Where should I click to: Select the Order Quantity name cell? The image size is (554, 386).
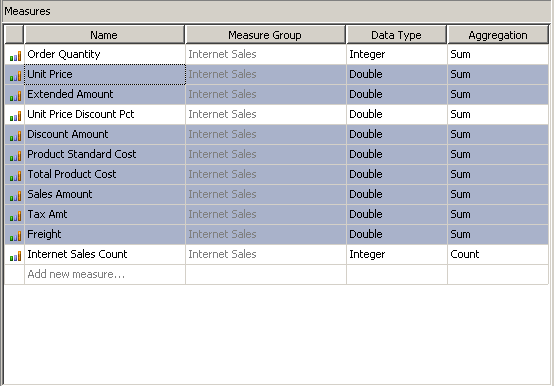click(x=105, y=54)
